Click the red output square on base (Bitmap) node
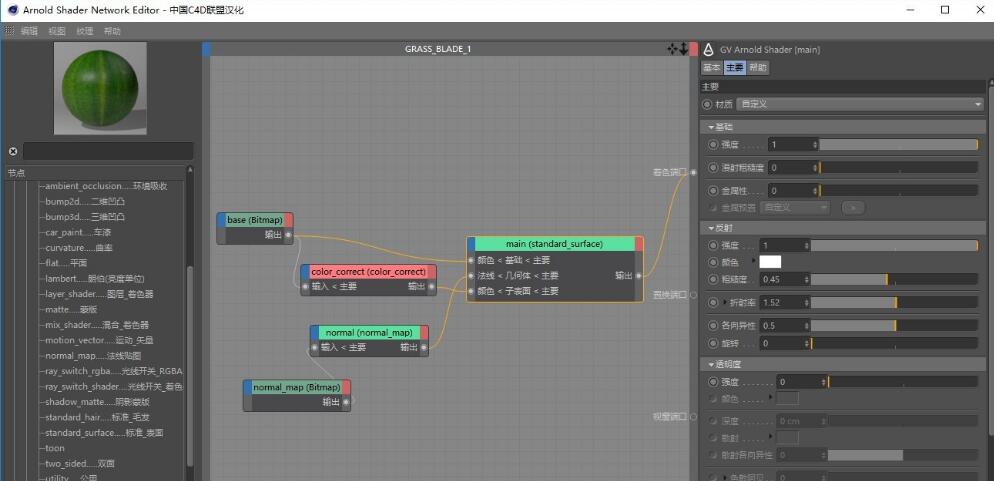This screenshot has height=481, width=994. (288, 220)
